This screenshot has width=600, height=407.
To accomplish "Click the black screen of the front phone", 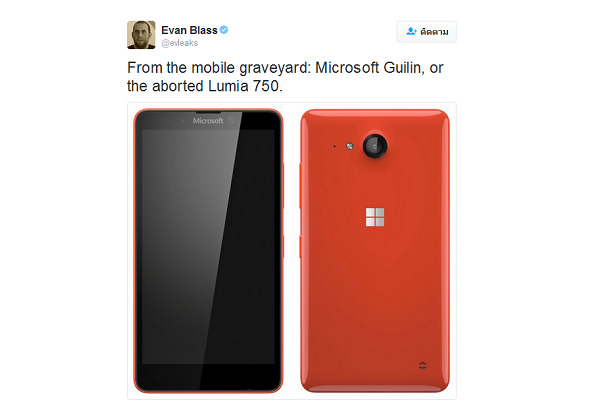I will [208, 247].
